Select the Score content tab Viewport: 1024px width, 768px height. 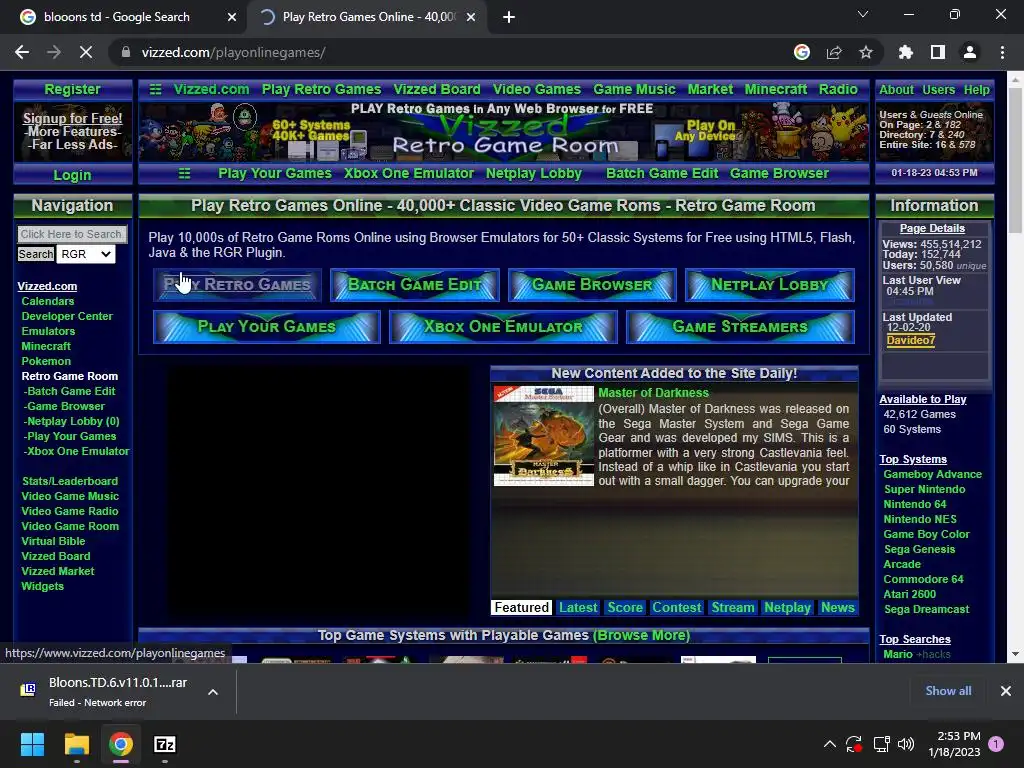(x=625, y=608)
